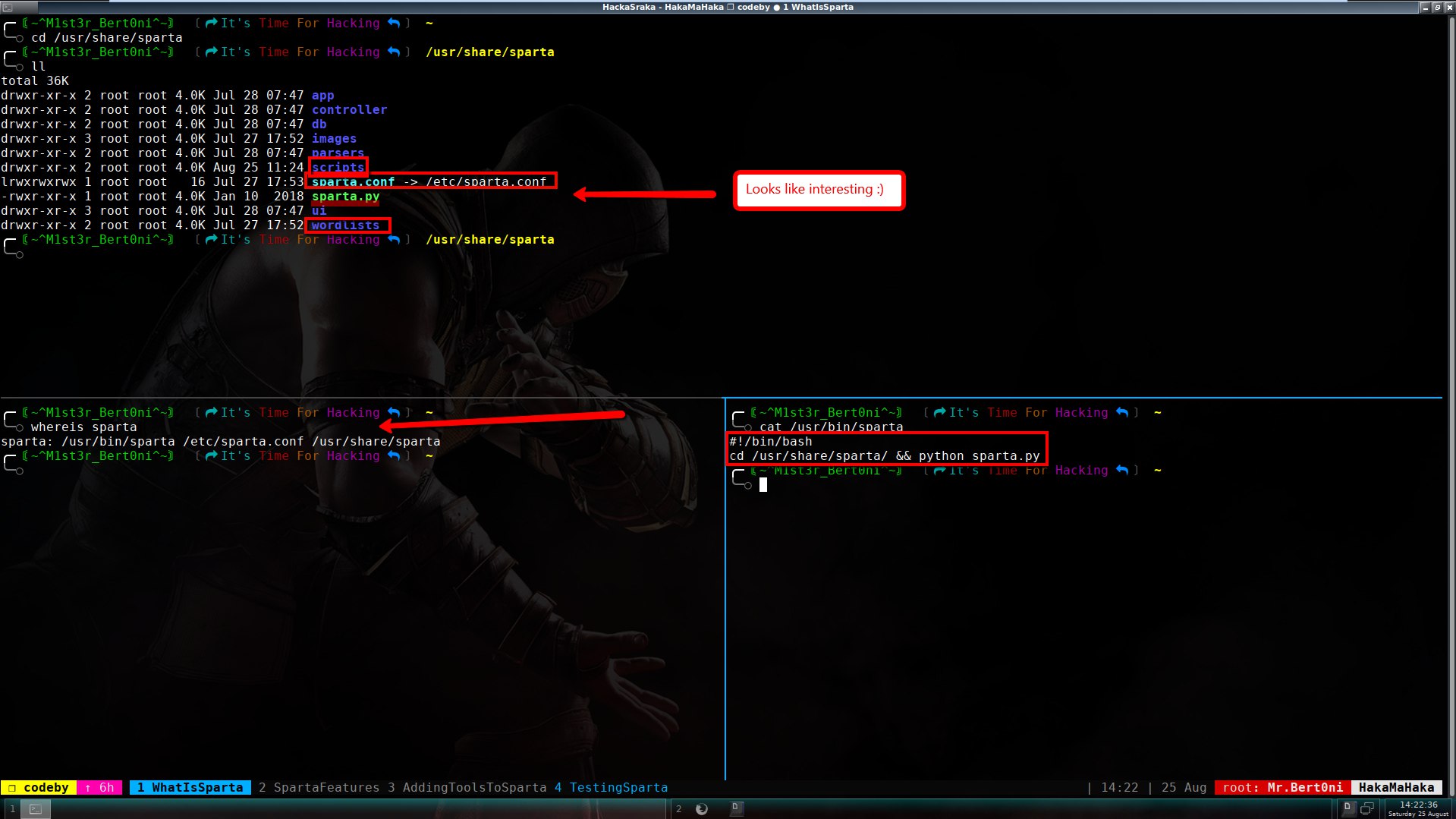Switch to the 2 SpartaFeatures tmux tab
Screen dimensions: 1456x819
[319, 788]
